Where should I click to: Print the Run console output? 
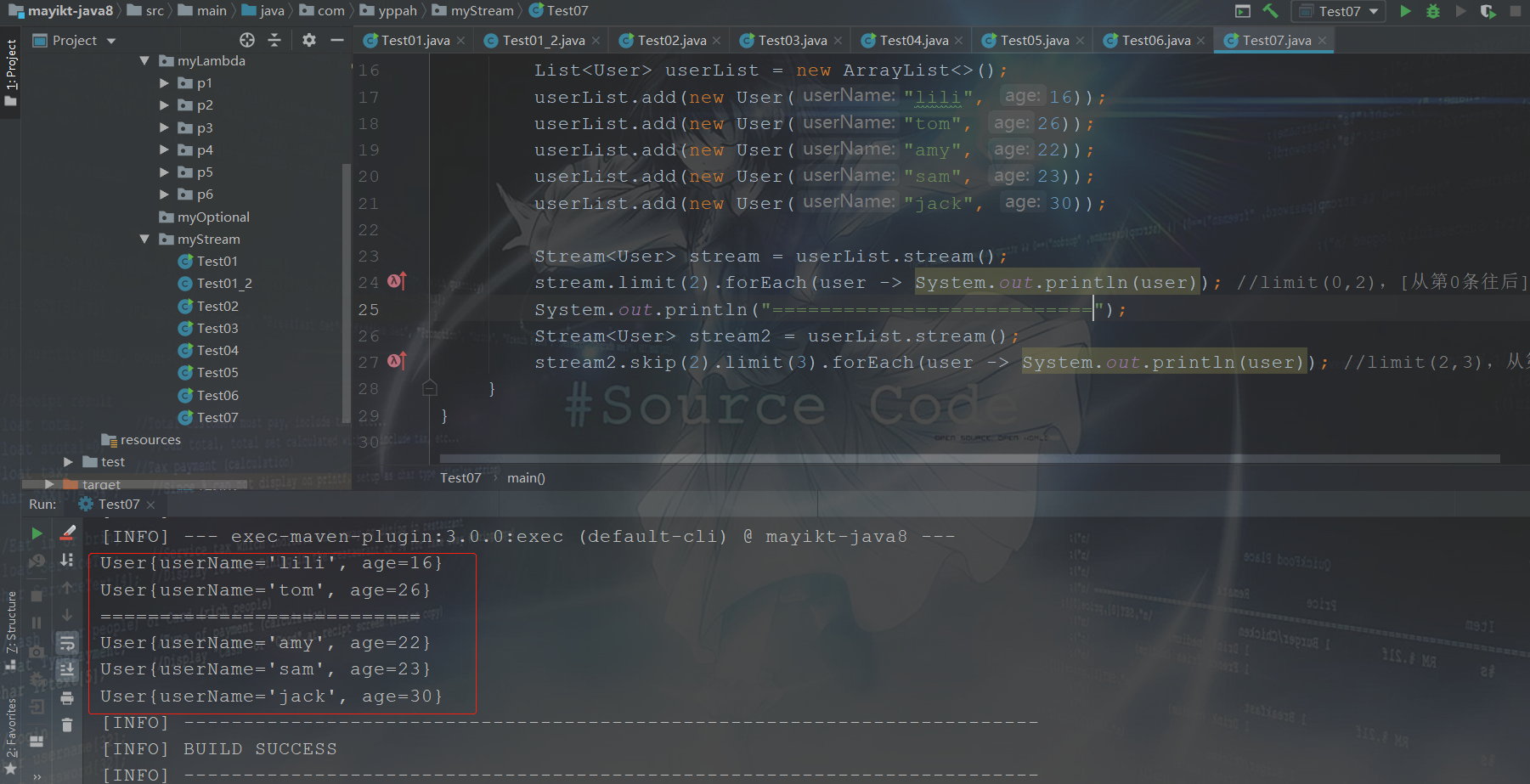(67, 698)
